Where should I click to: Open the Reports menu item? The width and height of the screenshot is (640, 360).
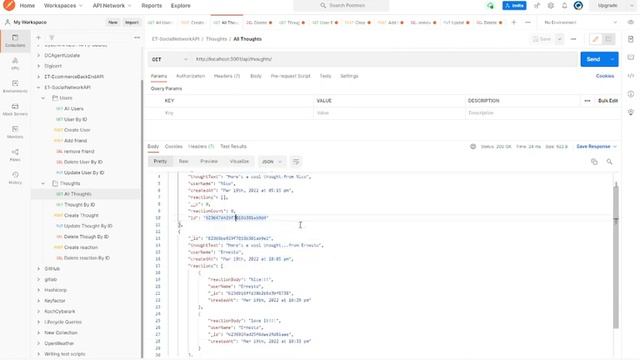[x=151, y=6]
